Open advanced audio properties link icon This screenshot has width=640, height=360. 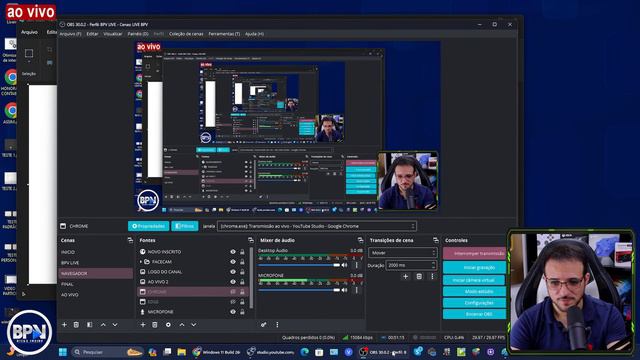coord(264,325)
